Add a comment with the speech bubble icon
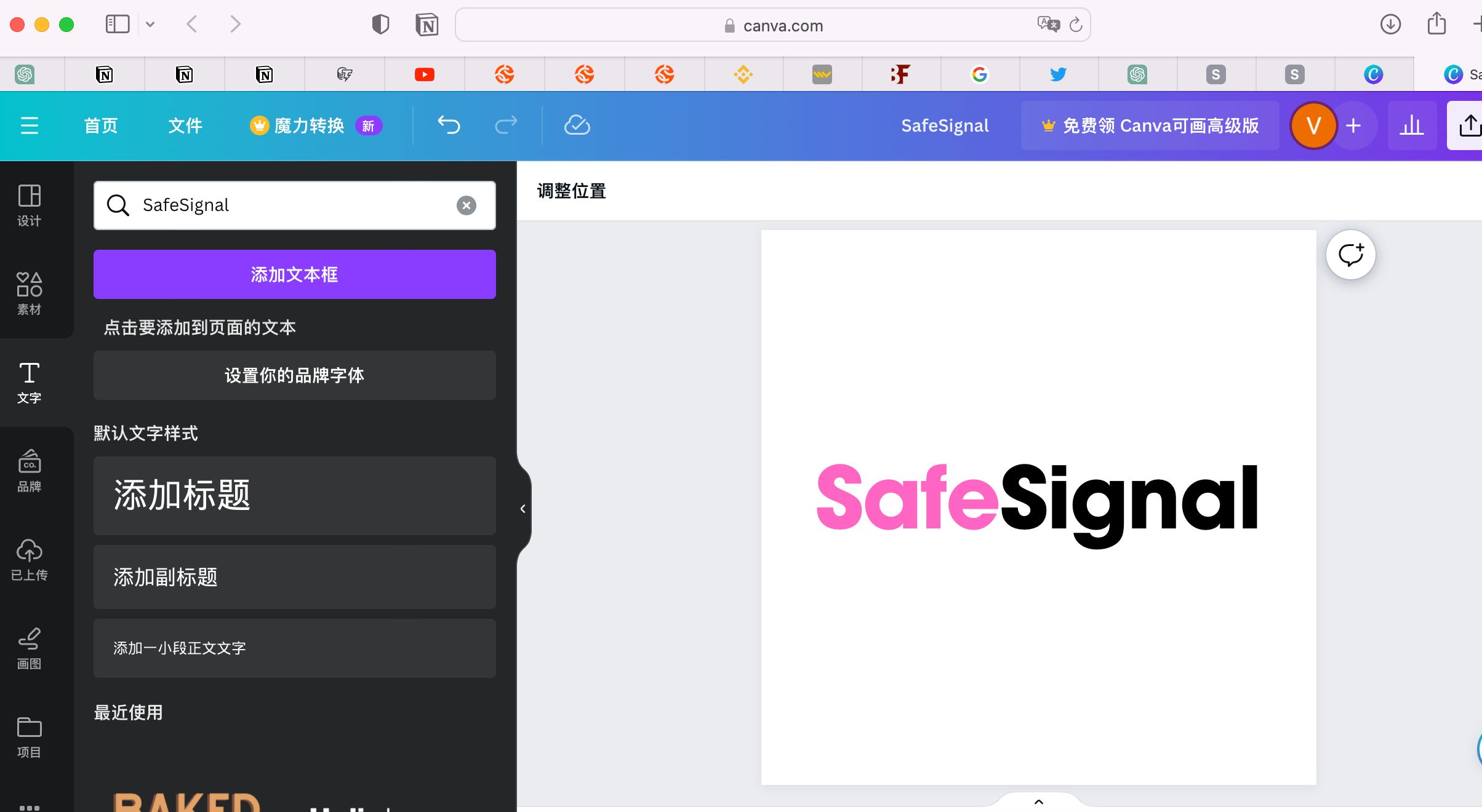 (1351, 255)
